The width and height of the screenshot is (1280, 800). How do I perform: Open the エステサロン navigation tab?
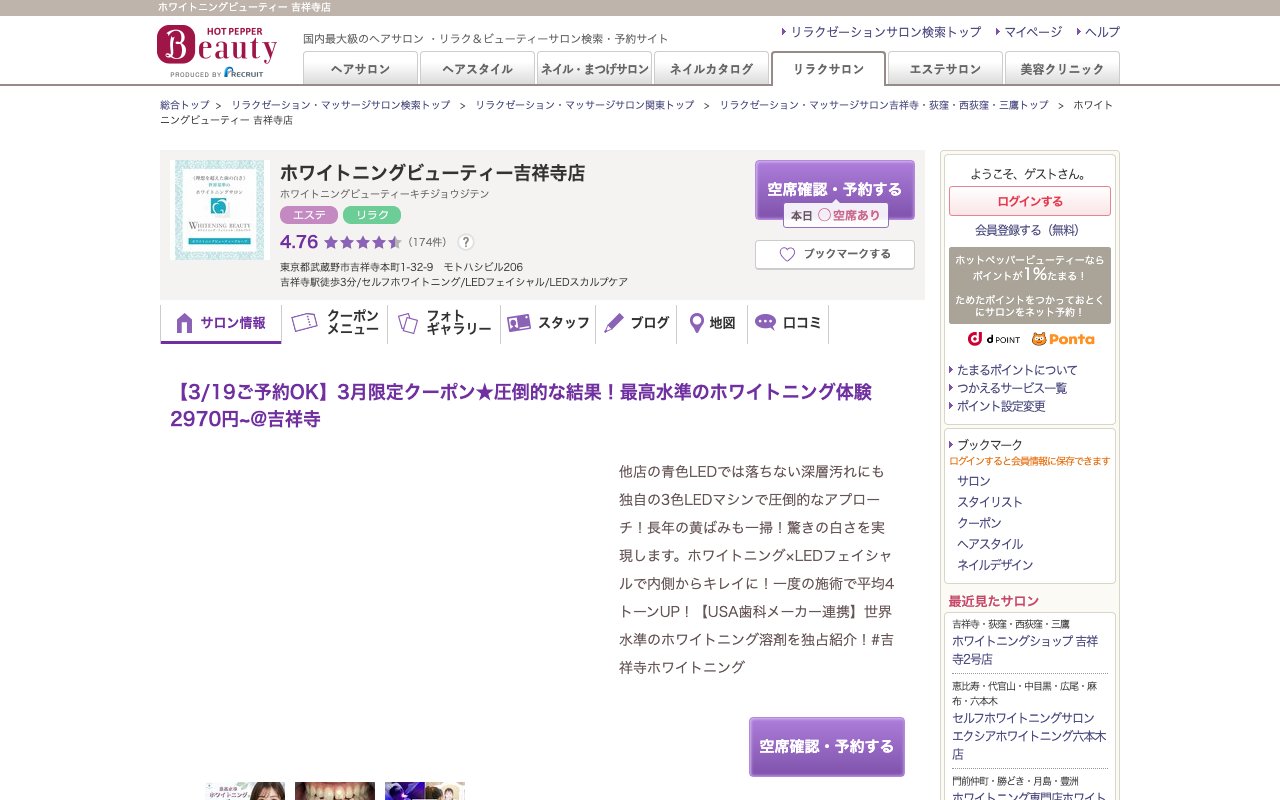pos(943,68)
